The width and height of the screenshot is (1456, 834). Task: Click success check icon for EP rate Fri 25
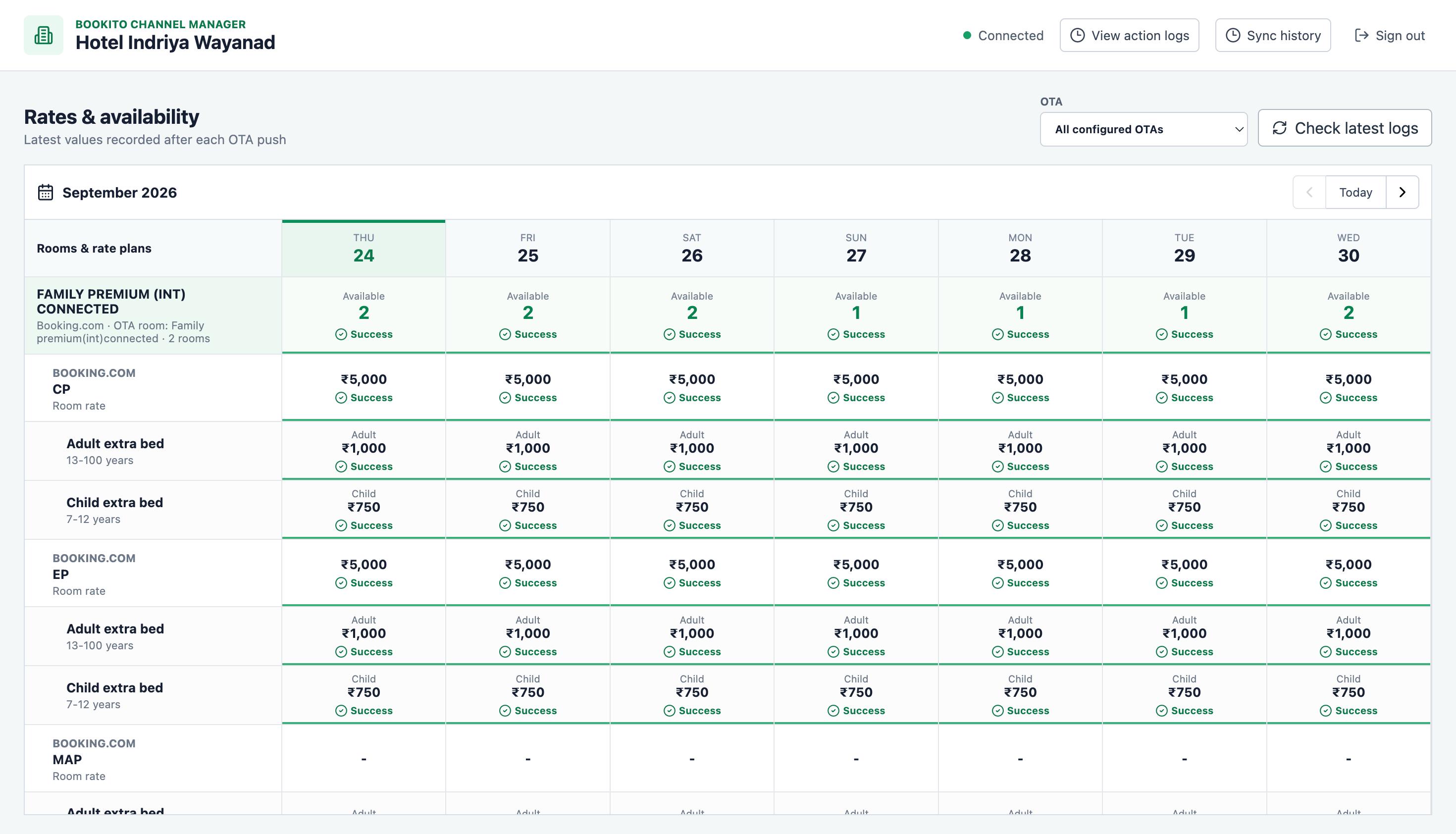click(x=505, y=583)
